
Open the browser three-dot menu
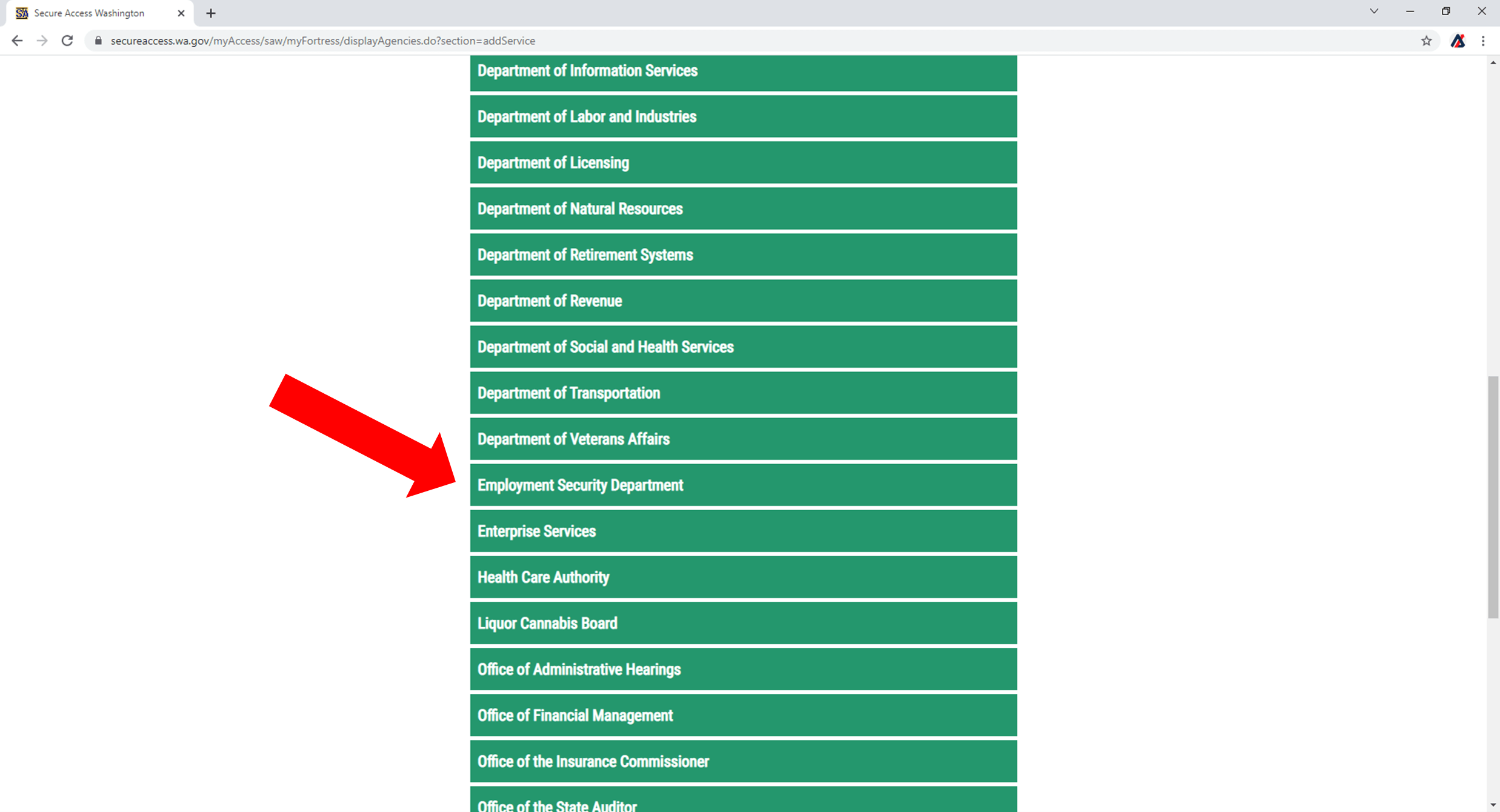pos(1484,41)
